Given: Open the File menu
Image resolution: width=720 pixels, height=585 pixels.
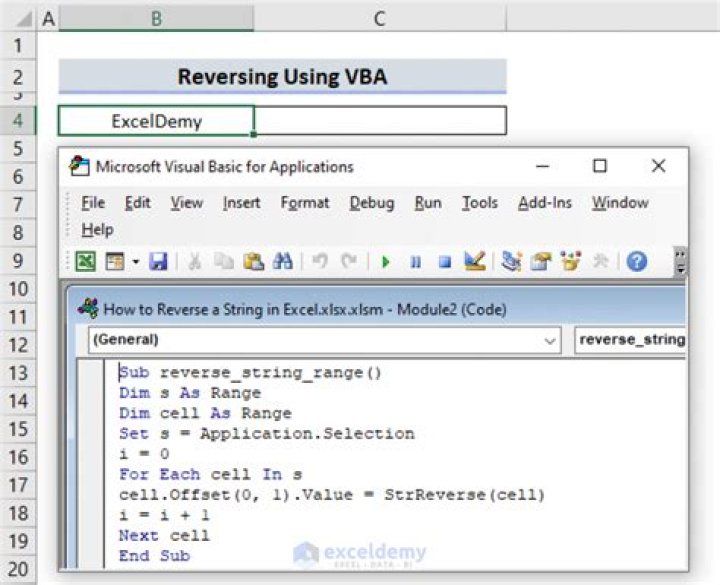Looking at the screenshot, I should pyautogui.click(x=93, y=202).
